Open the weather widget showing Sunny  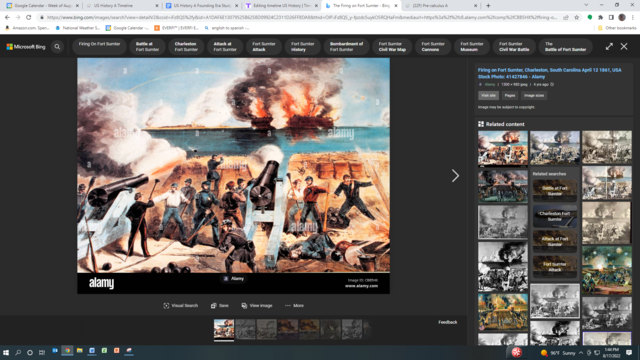click(558, 353)
